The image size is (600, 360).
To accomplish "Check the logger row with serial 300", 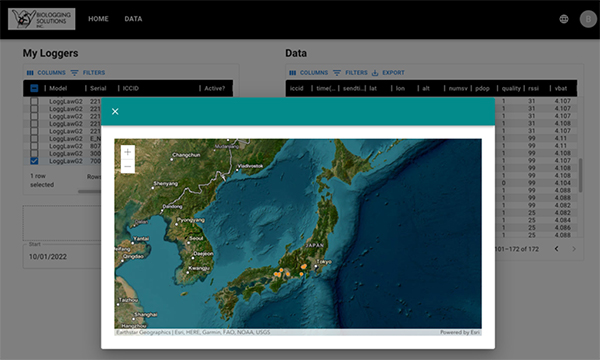I will [x=34, y=153].
